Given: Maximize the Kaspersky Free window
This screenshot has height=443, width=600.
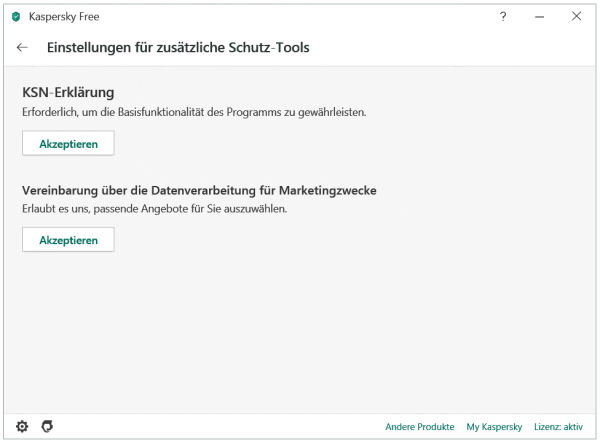Looking at the screenshot, I should (558, 16).
